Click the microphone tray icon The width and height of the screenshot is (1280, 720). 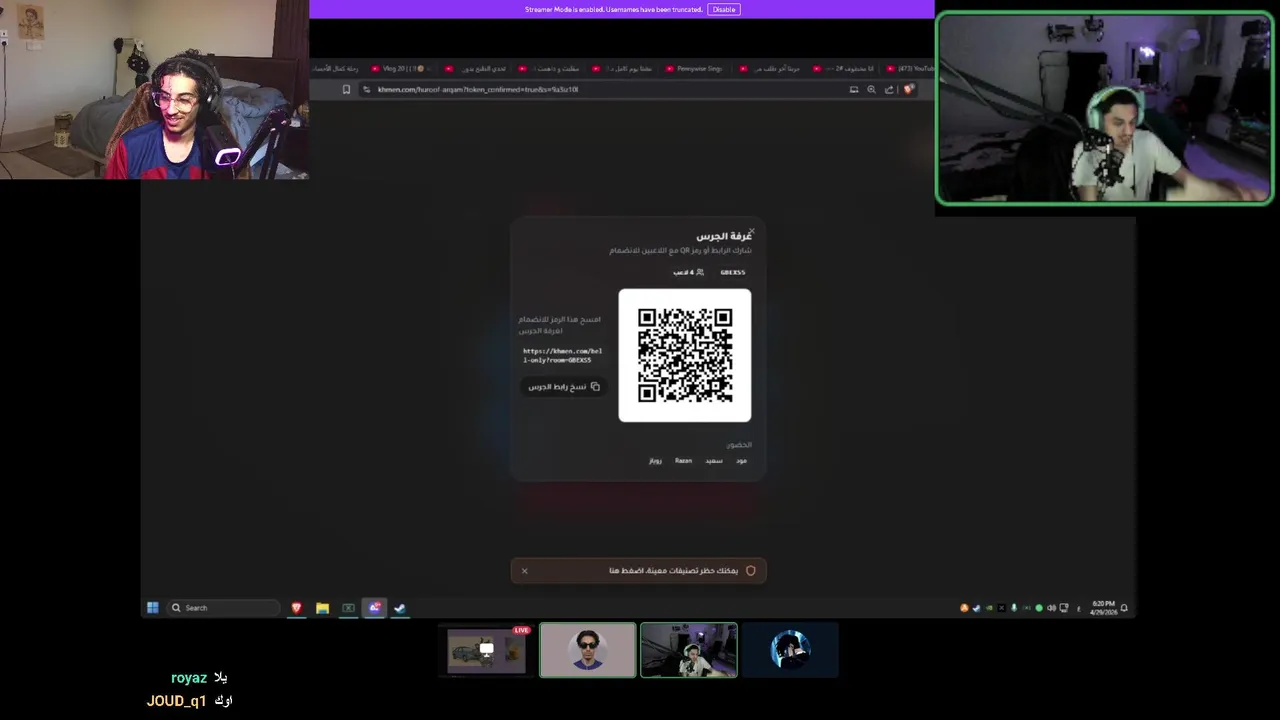point(1013,608)
